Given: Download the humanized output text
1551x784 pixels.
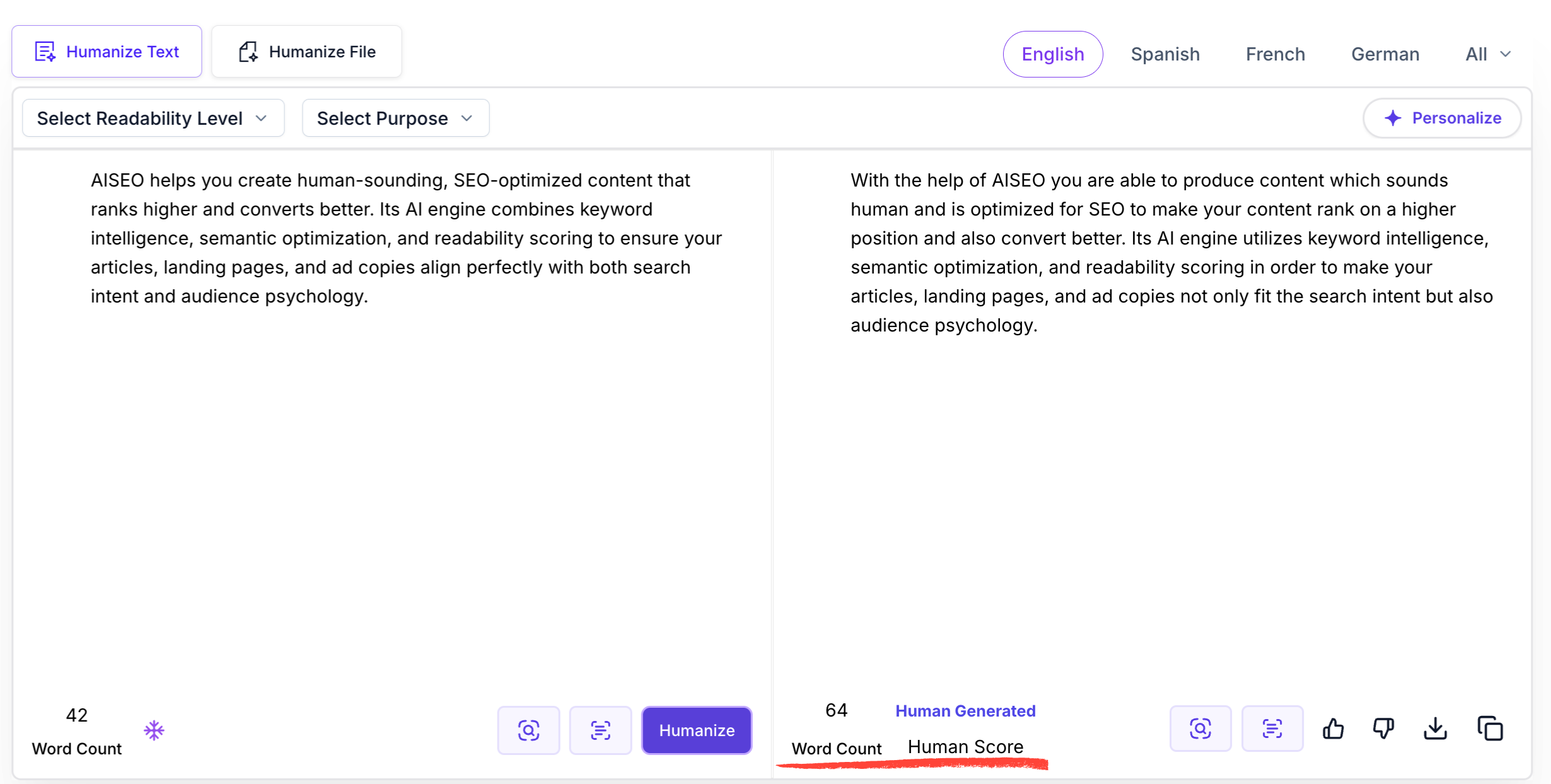Looking at the screenshot, I should pos(1435,729).
